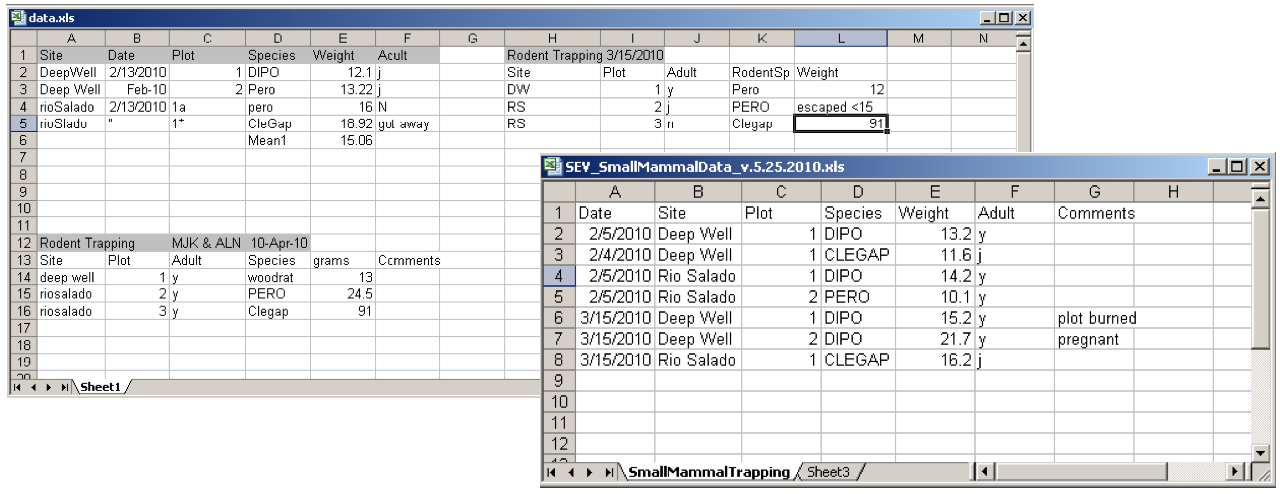1280x494 pixels.
Task: Select column G header in data.xls
Action: click(471, 37)
